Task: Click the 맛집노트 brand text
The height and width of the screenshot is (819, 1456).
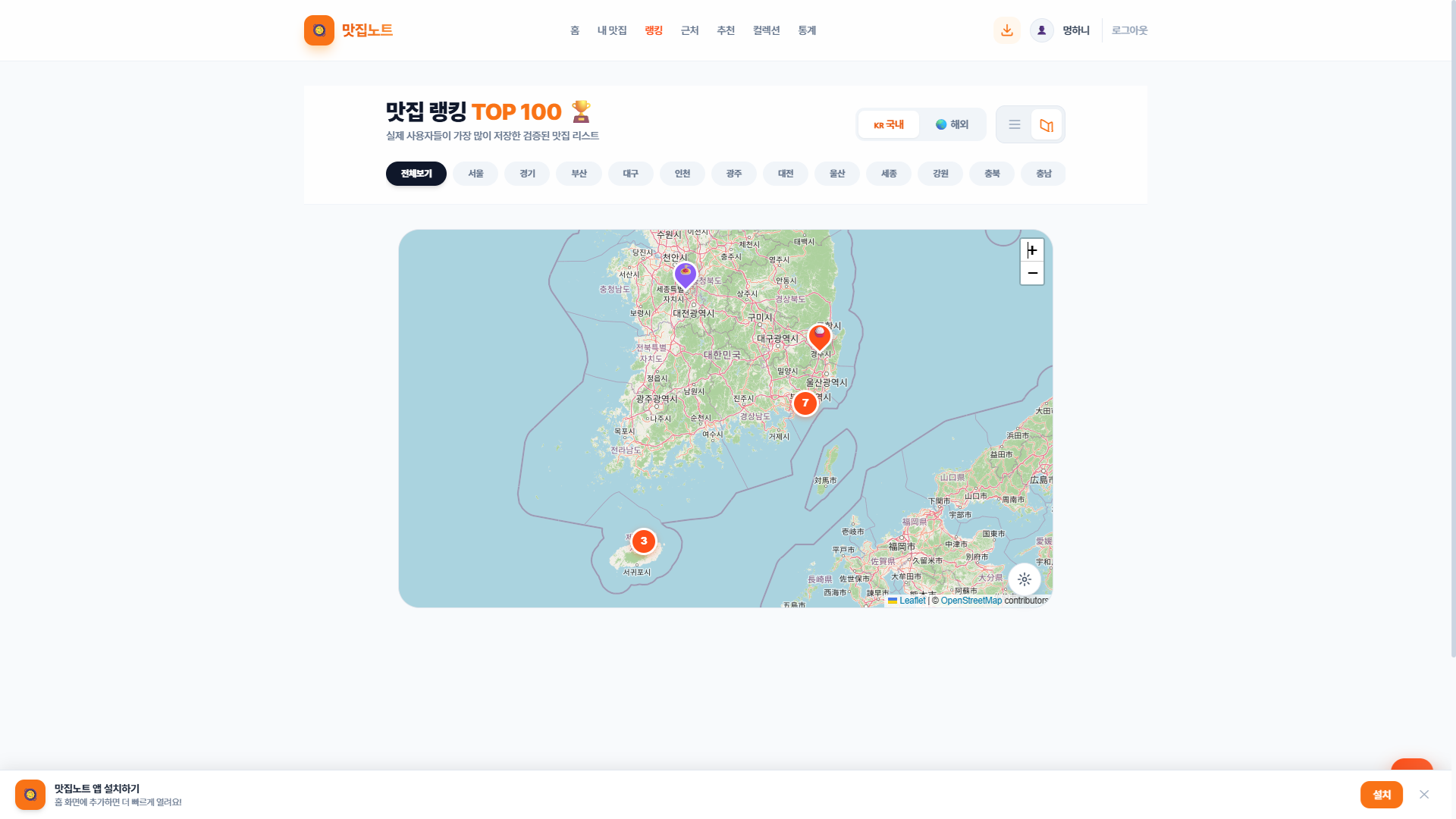Action: pos(367,30)
